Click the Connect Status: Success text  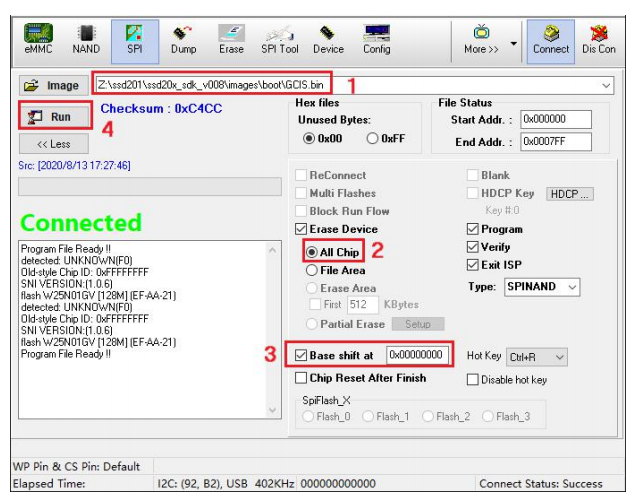pos(541,484)
